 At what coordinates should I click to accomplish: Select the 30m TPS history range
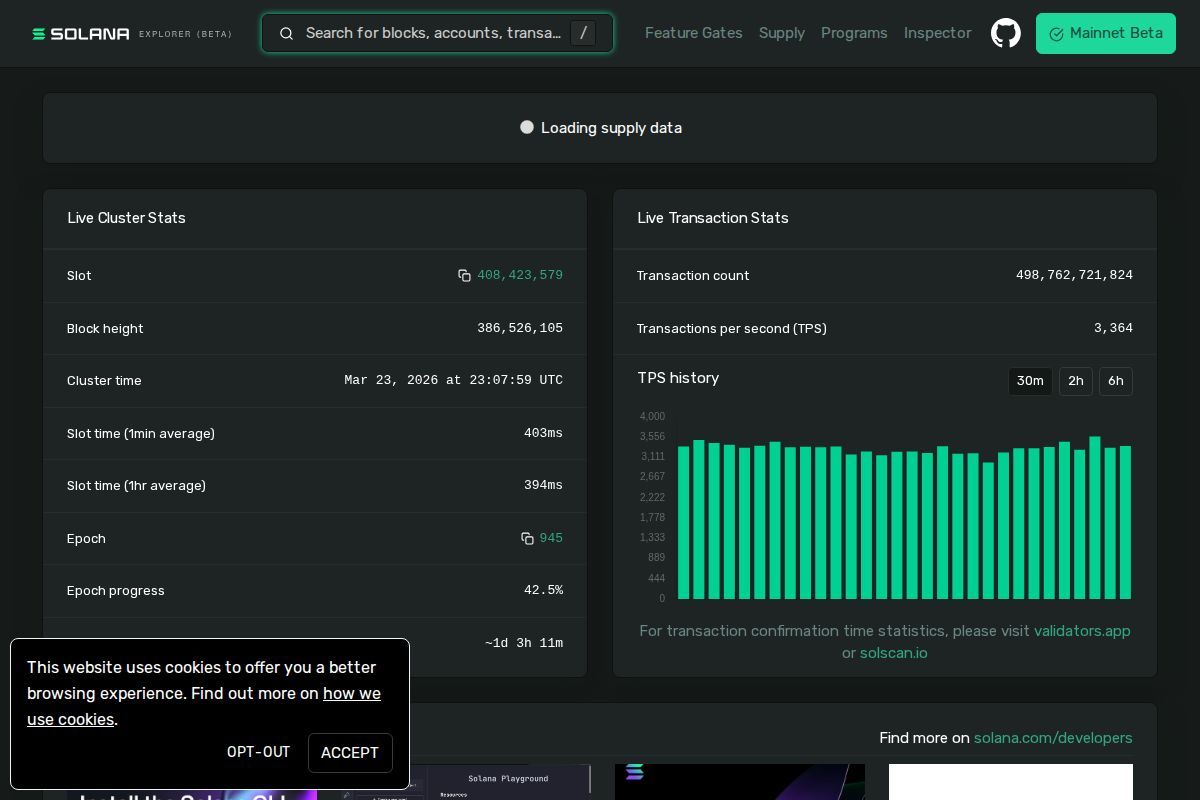[x=1029, y=381]
